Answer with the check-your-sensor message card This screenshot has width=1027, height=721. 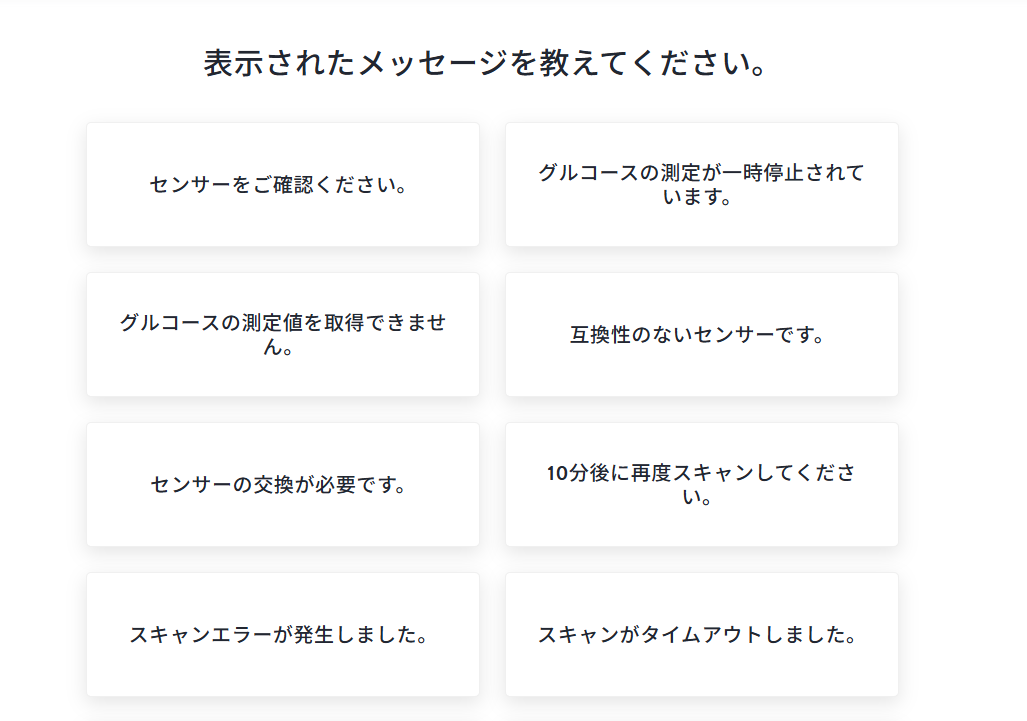point(282,185)
